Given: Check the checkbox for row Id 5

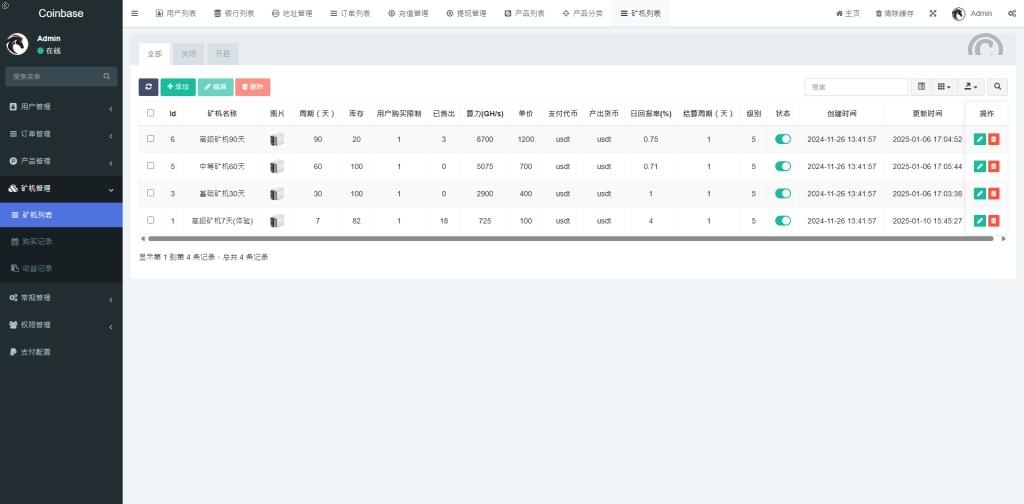Looking at the screenshot, I should 151,166.
